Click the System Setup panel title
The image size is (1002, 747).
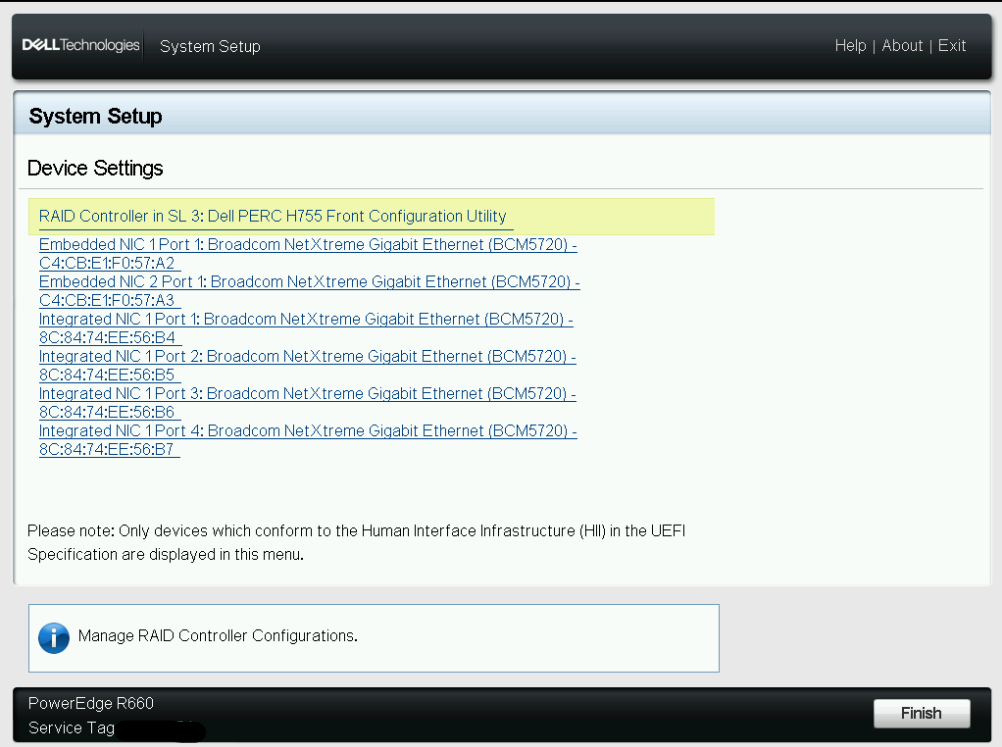[x=95, y=116]
